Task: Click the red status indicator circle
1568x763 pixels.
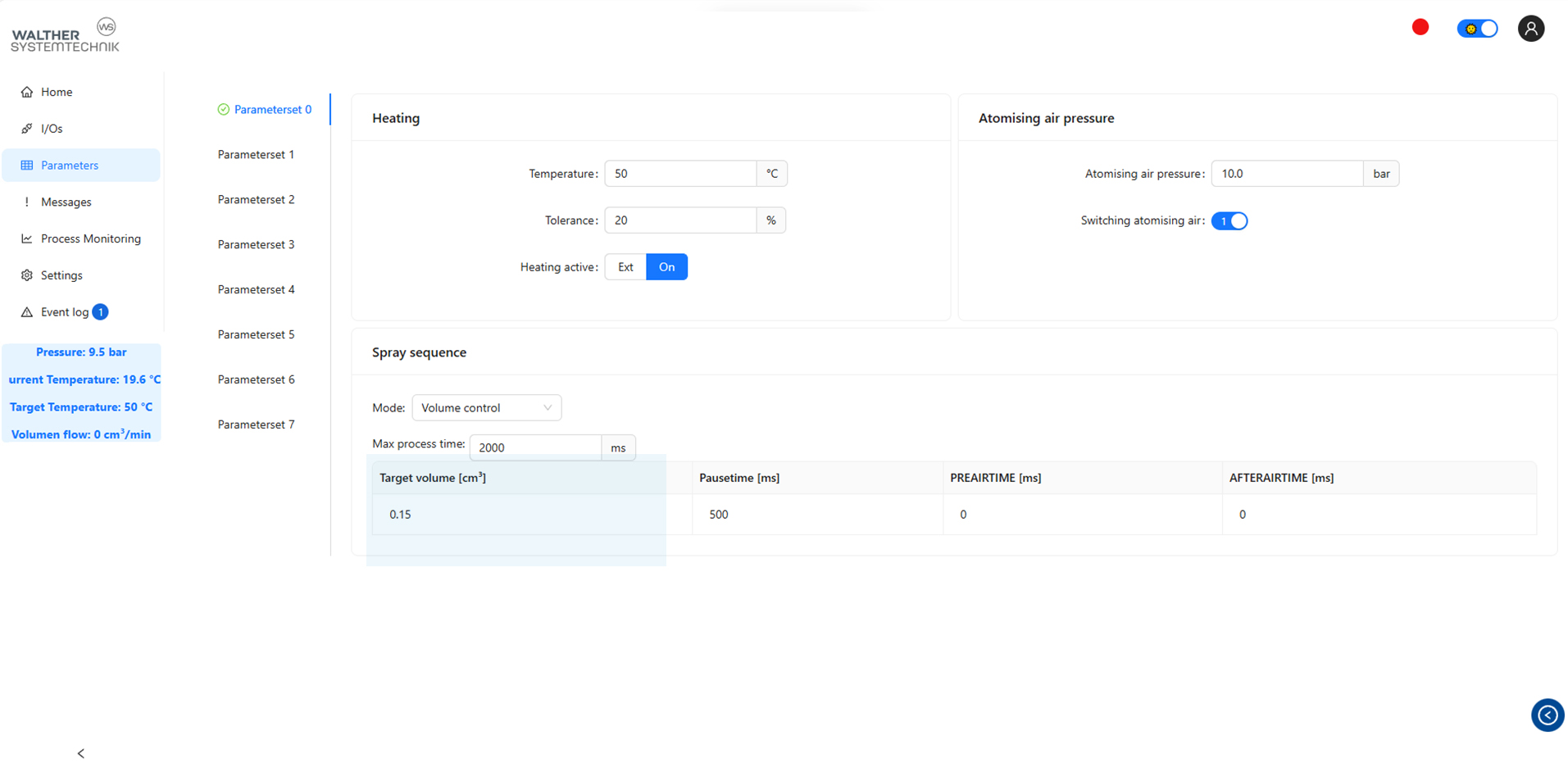Action: click(1420, 28)
